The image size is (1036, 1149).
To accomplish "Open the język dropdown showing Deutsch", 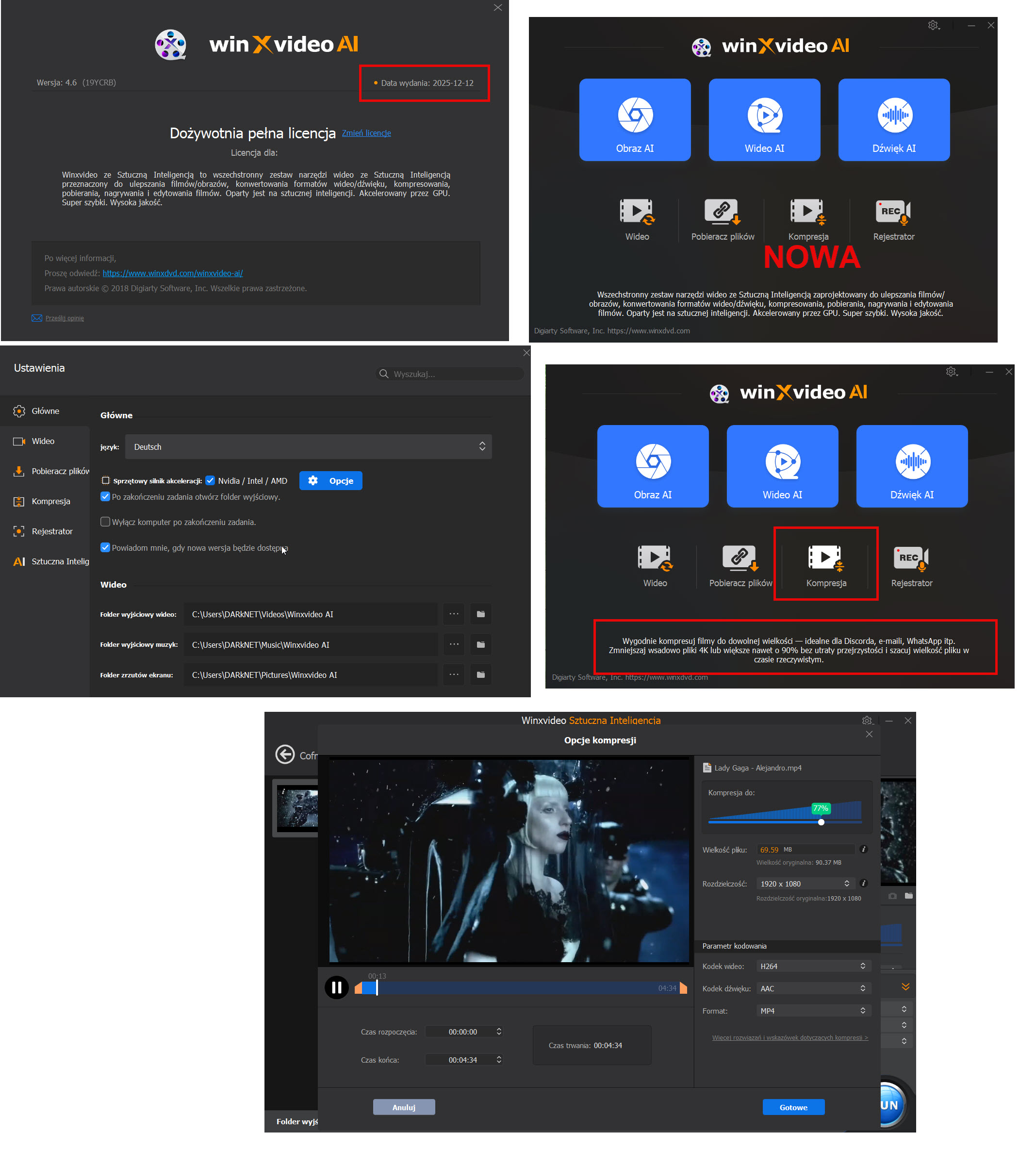I will tap(308, 447).
